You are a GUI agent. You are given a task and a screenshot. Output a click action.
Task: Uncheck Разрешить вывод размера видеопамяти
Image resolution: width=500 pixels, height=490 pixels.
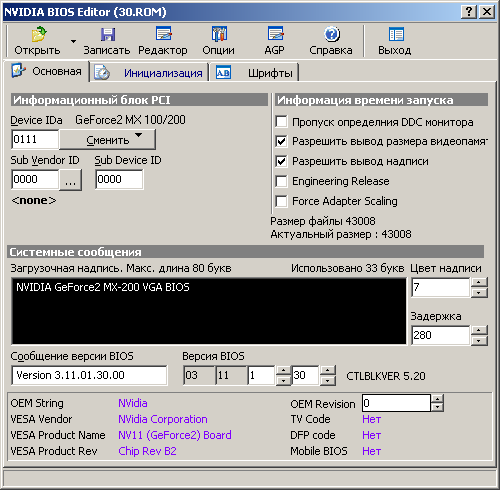(x=281, y=141)
